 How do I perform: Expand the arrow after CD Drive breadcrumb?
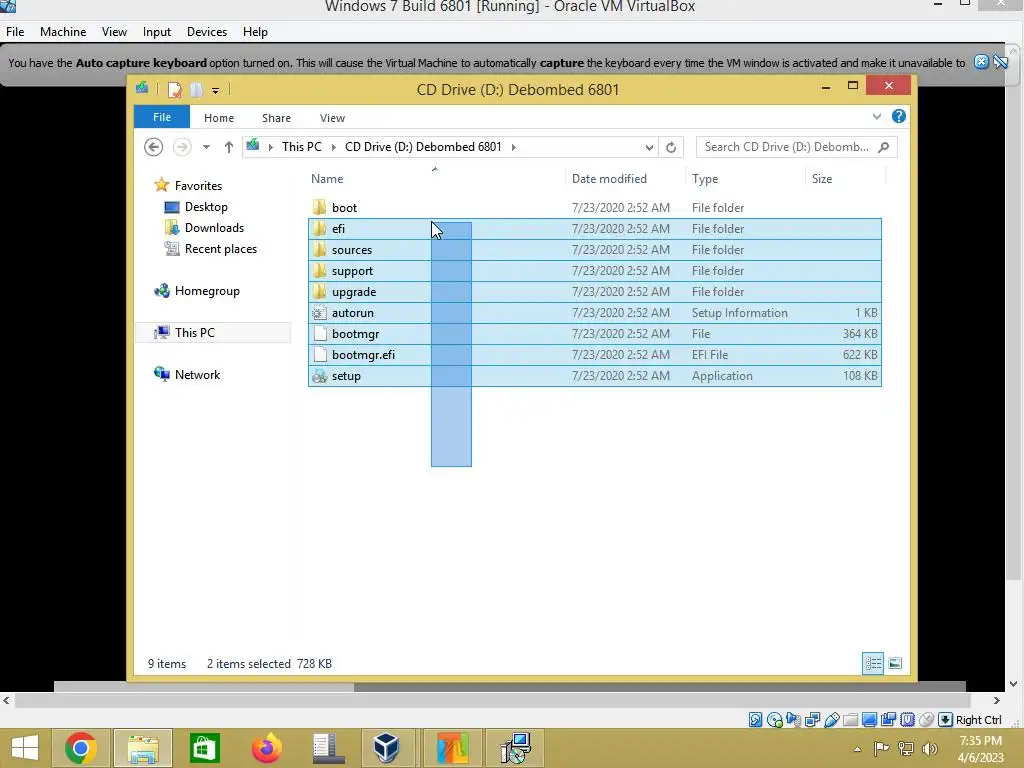pyautogui.click(x=514, y=147)
